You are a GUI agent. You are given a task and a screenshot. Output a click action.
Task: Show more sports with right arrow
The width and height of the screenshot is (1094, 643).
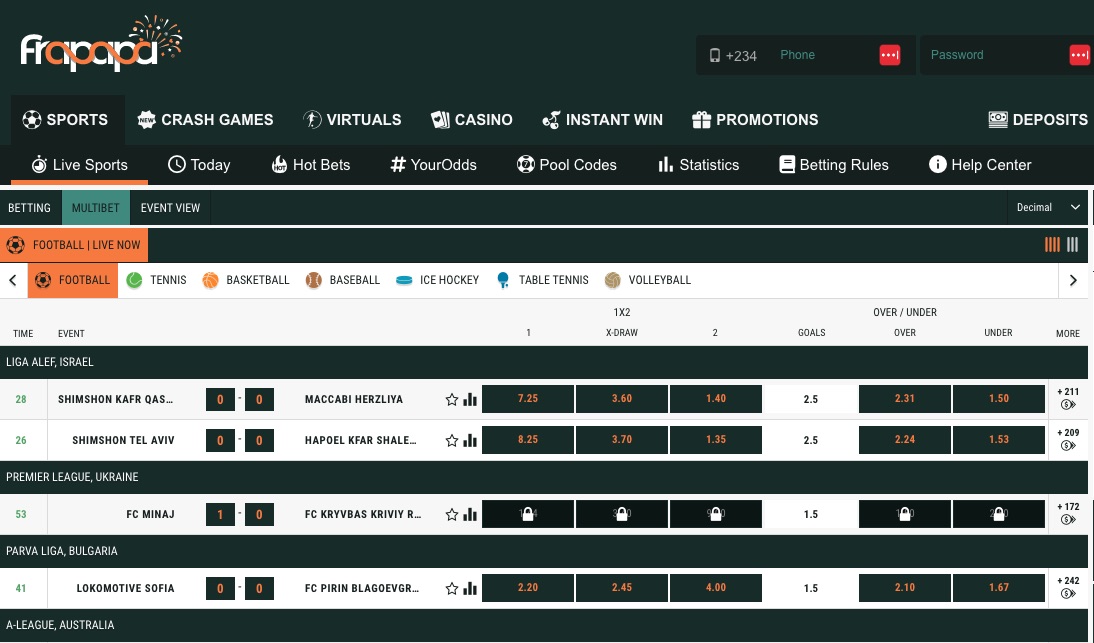(x=1073, y=280)
